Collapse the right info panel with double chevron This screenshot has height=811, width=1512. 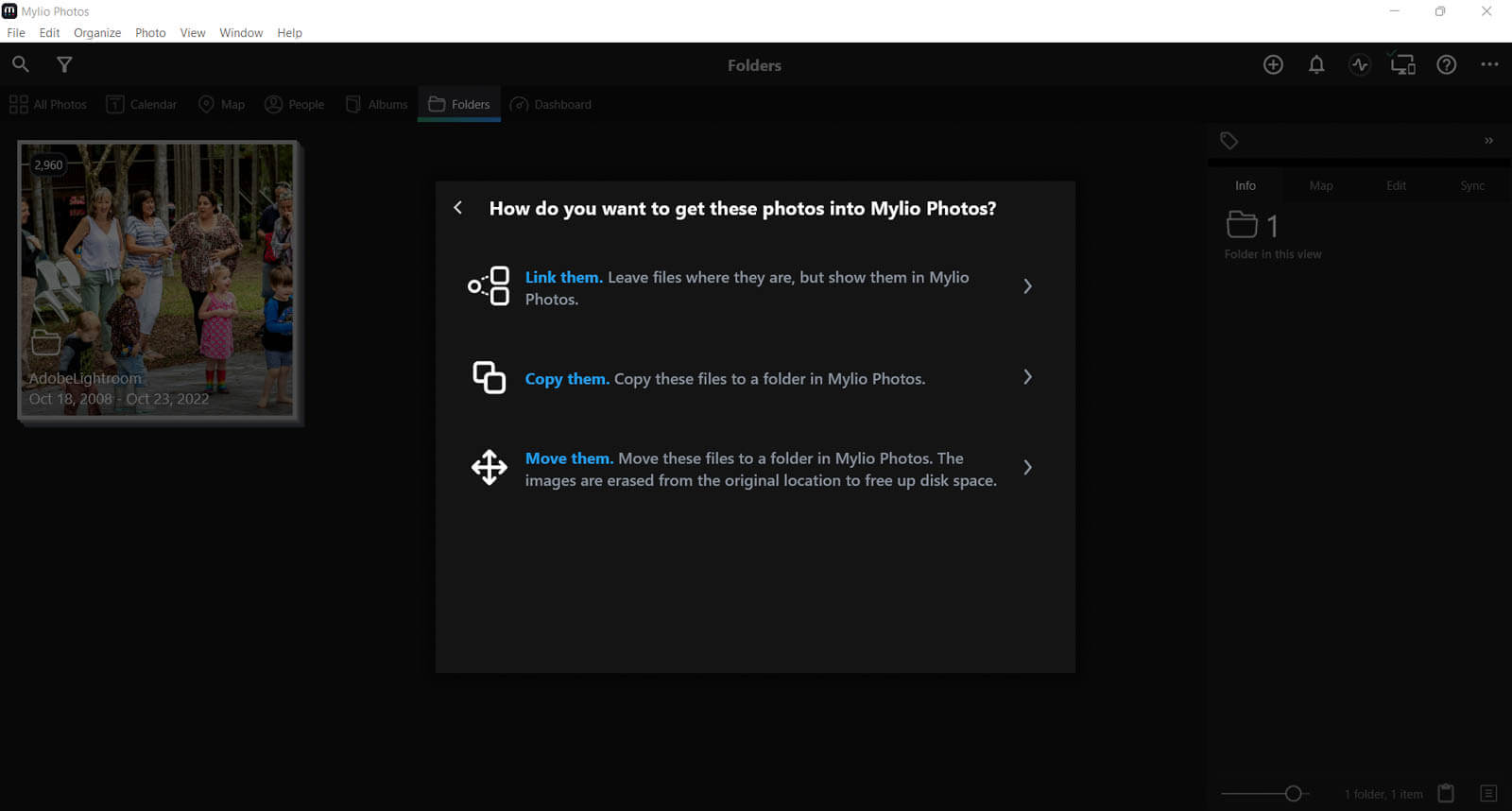[1488, 141]
